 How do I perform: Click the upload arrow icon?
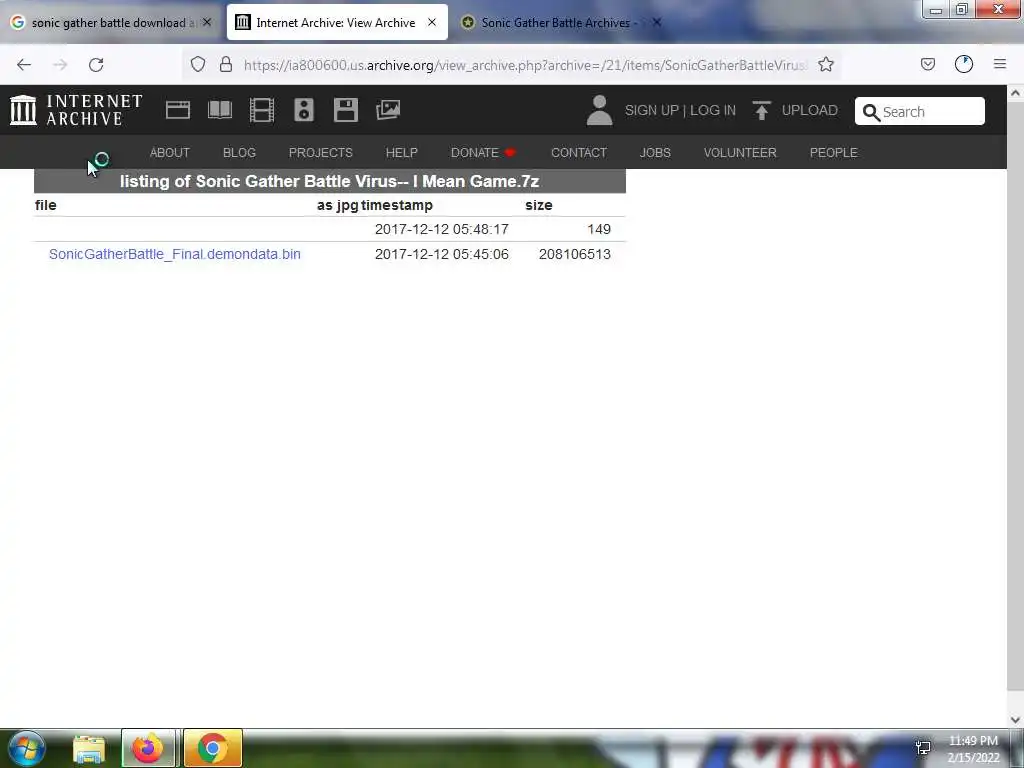pos(761,110)
